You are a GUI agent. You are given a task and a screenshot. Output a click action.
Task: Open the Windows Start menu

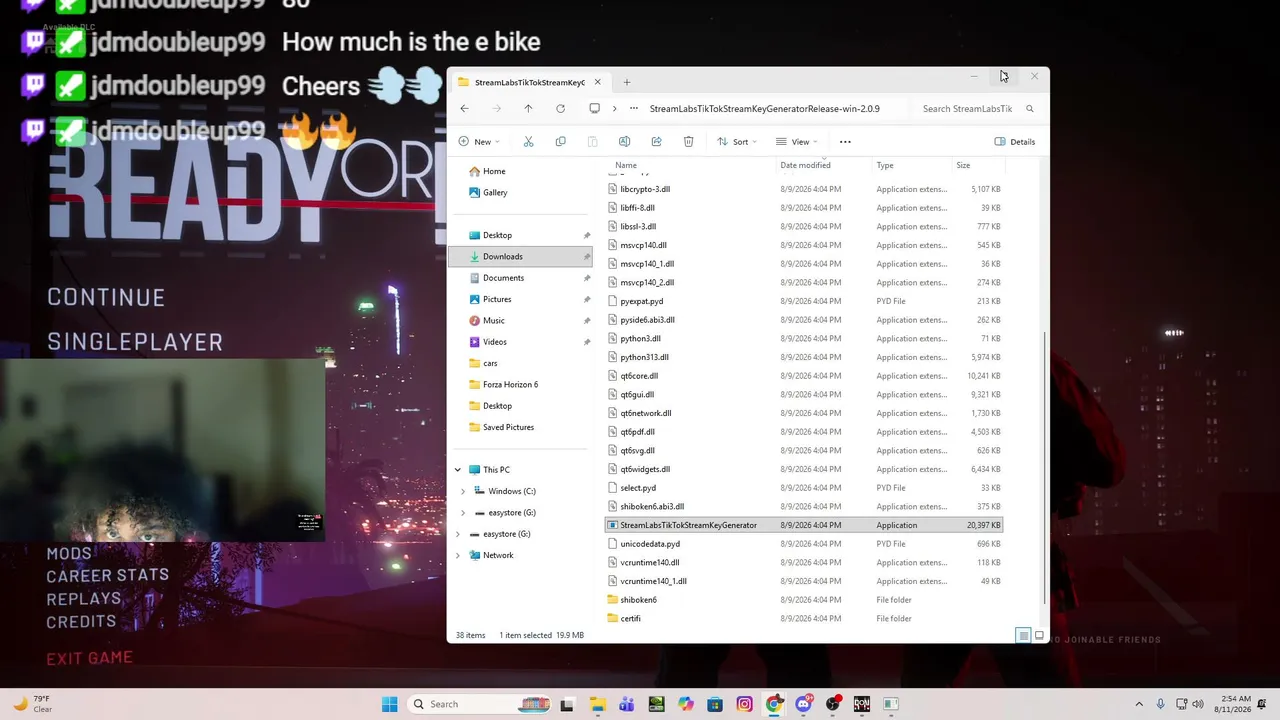390,704
